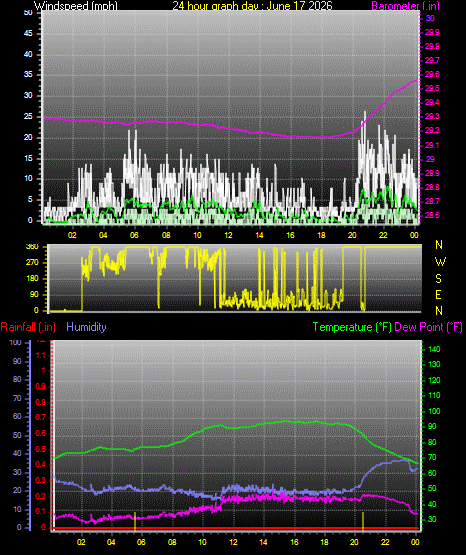Click the 1.1 rainfall scale value
This screenshot has height=555, width=466.
(41, 355)
